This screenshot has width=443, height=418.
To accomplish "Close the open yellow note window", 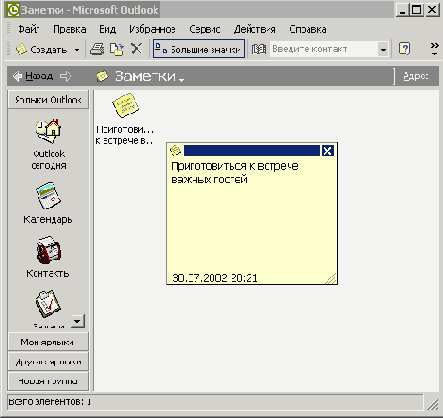I will point(327,151).
